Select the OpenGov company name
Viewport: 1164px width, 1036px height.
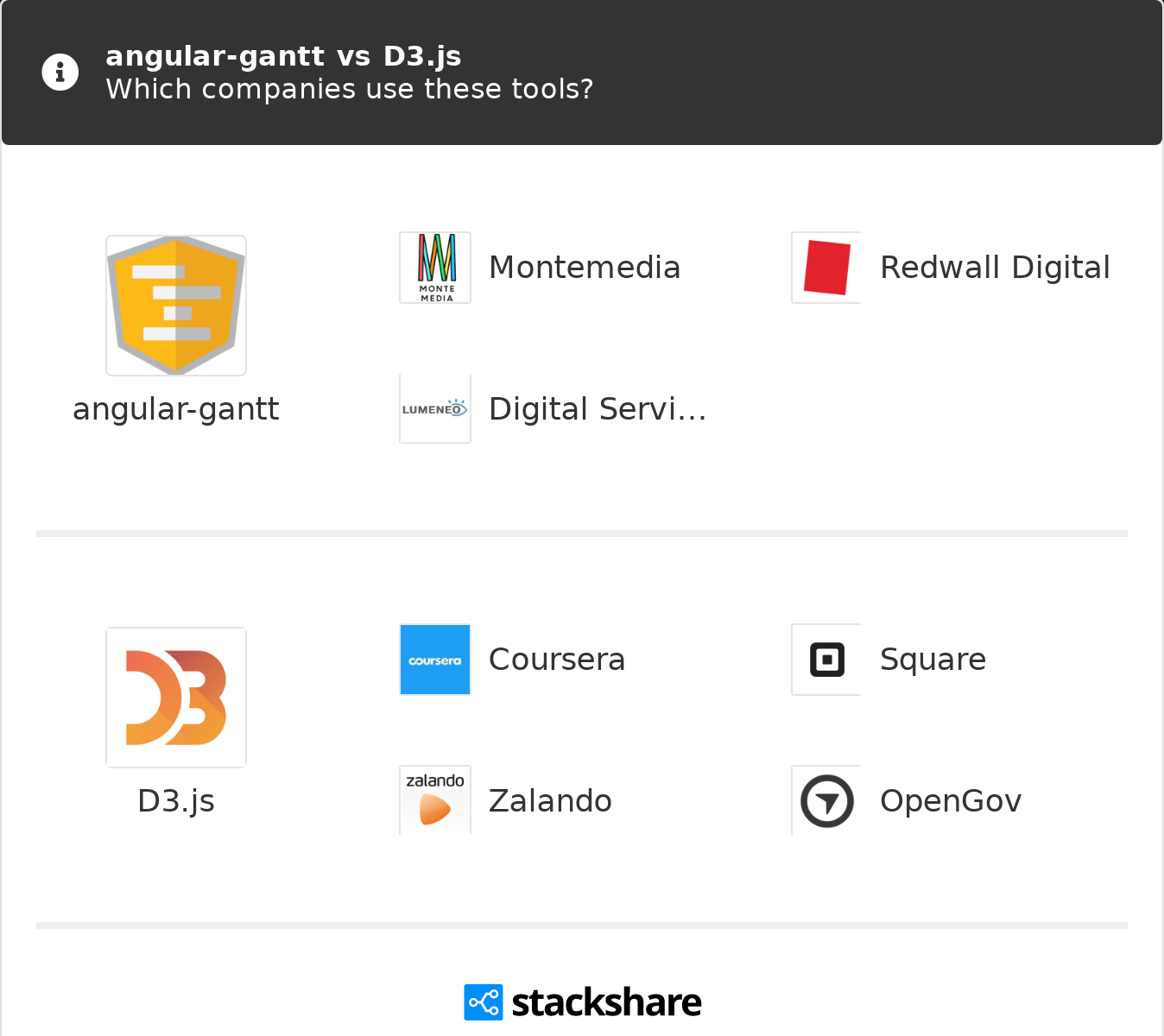point(951,801)
